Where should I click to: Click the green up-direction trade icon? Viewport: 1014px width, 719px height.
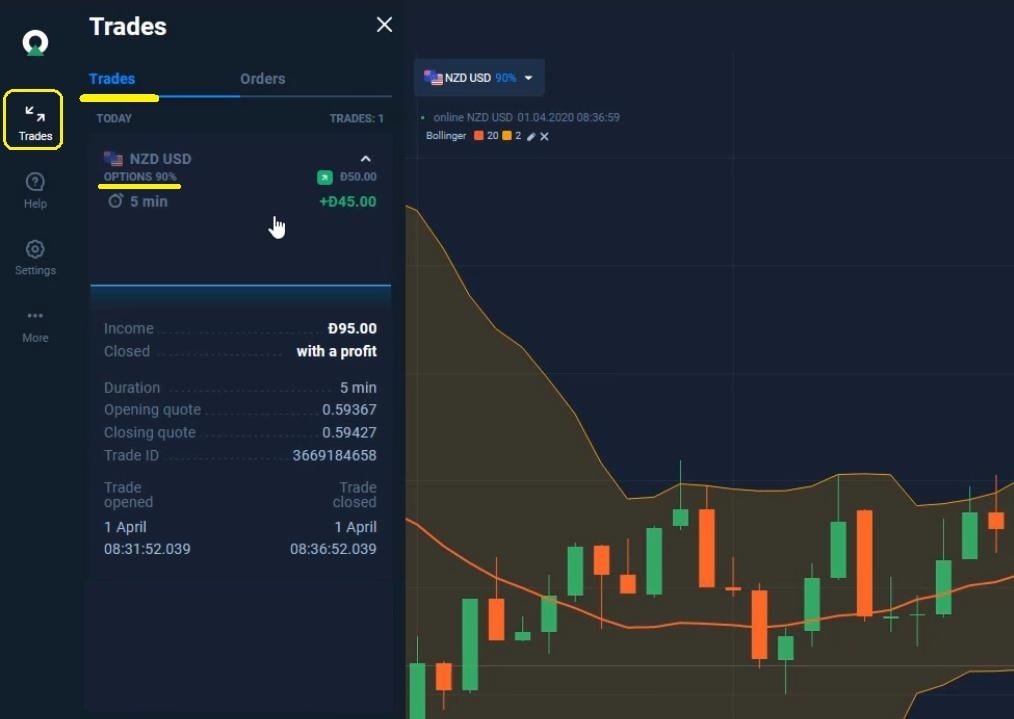pos(325,177)
